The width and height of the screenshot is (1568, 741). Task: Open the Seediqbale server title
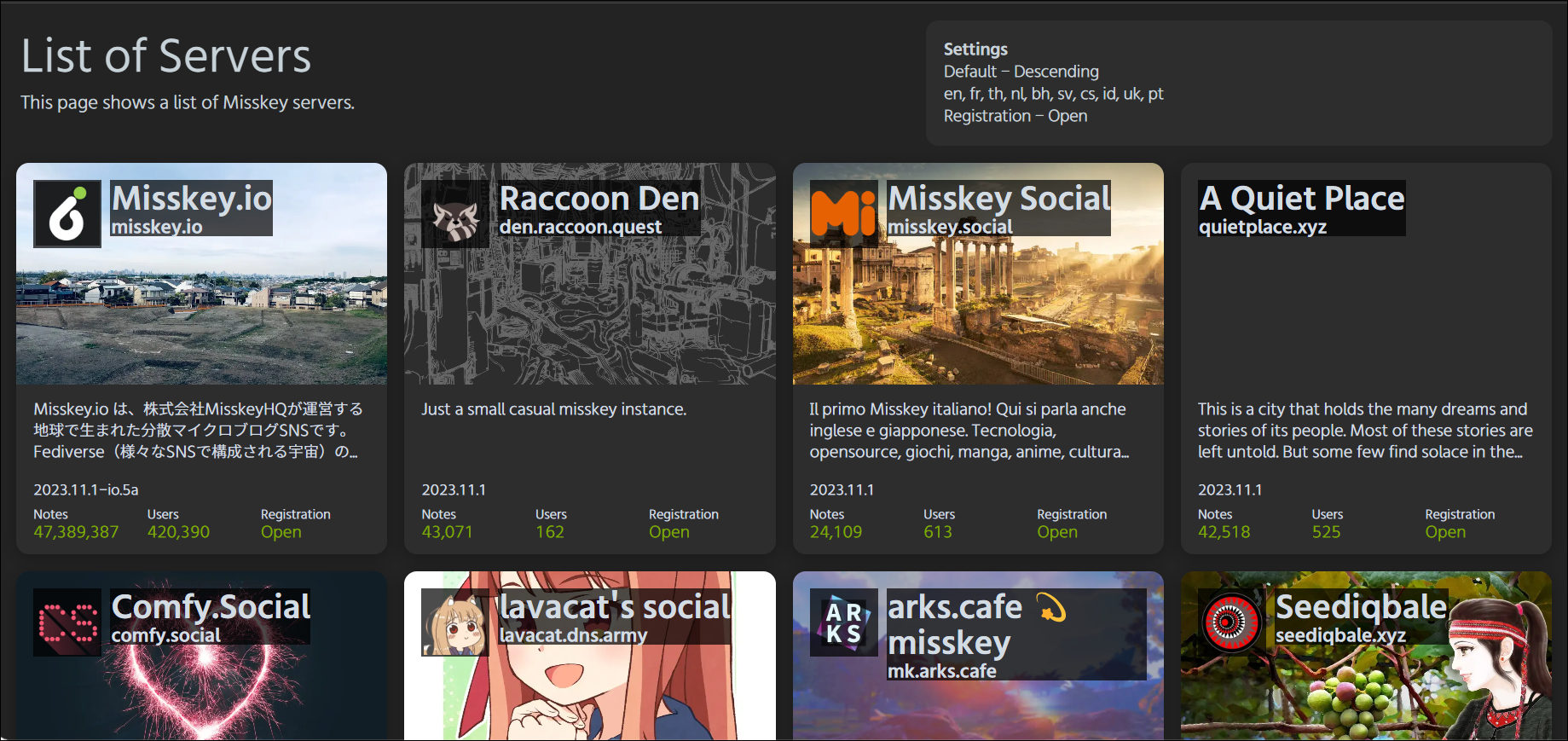(x=1362, y=606)
